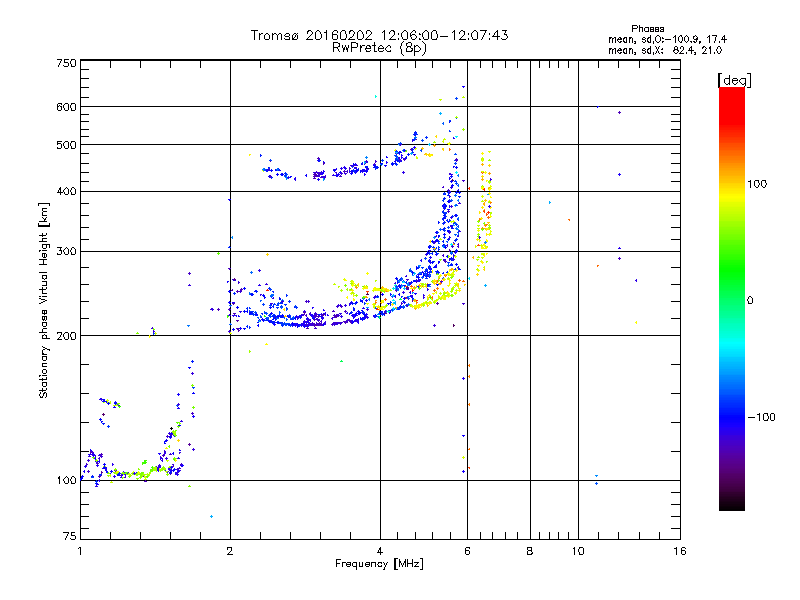The width and height of the screenshot is (800, 600).
Task: Click the colorbar tick label '0'
Action: (750, 301)
